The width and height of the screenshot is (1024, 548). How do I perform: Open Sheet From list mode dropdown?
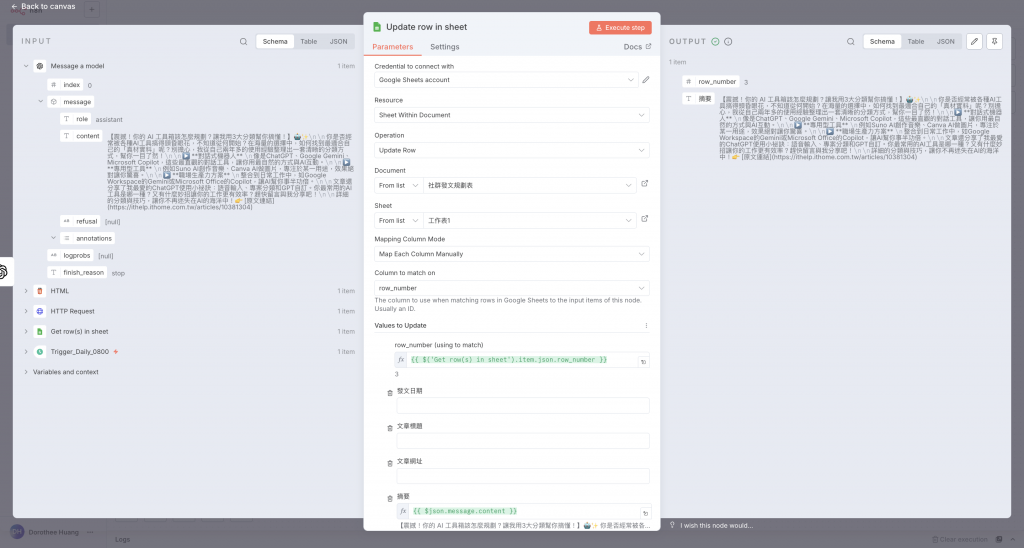pyautogui.click(x=398, y=221)
